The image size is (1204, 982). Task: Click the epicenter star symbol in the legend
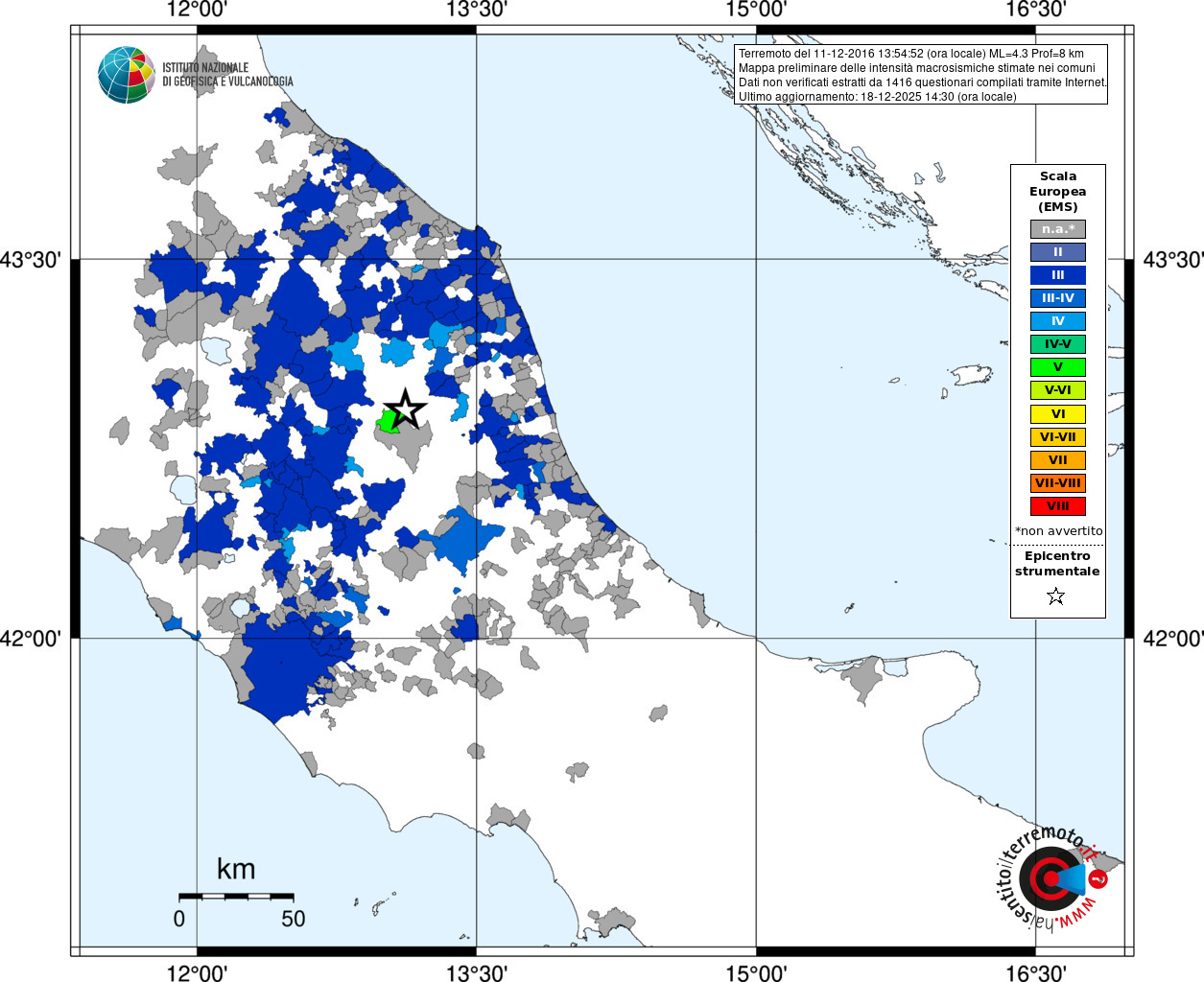click(x=1056, y=596)
